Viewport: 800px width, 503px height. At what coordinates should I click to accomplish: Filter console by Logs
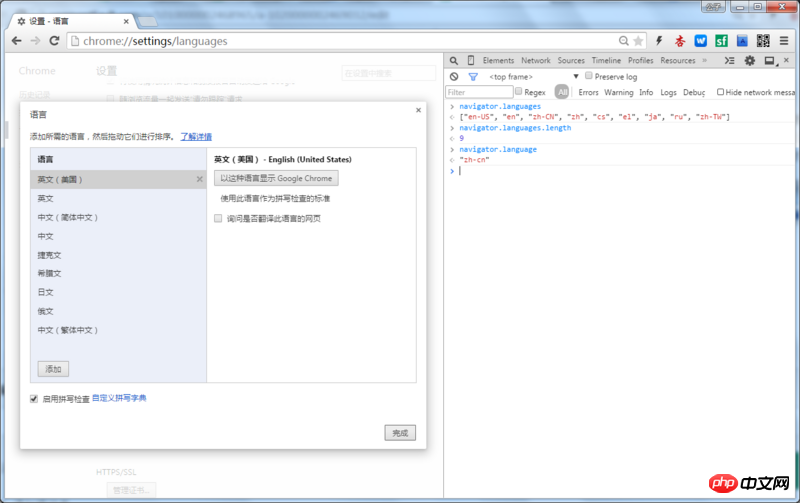[668, 92]
